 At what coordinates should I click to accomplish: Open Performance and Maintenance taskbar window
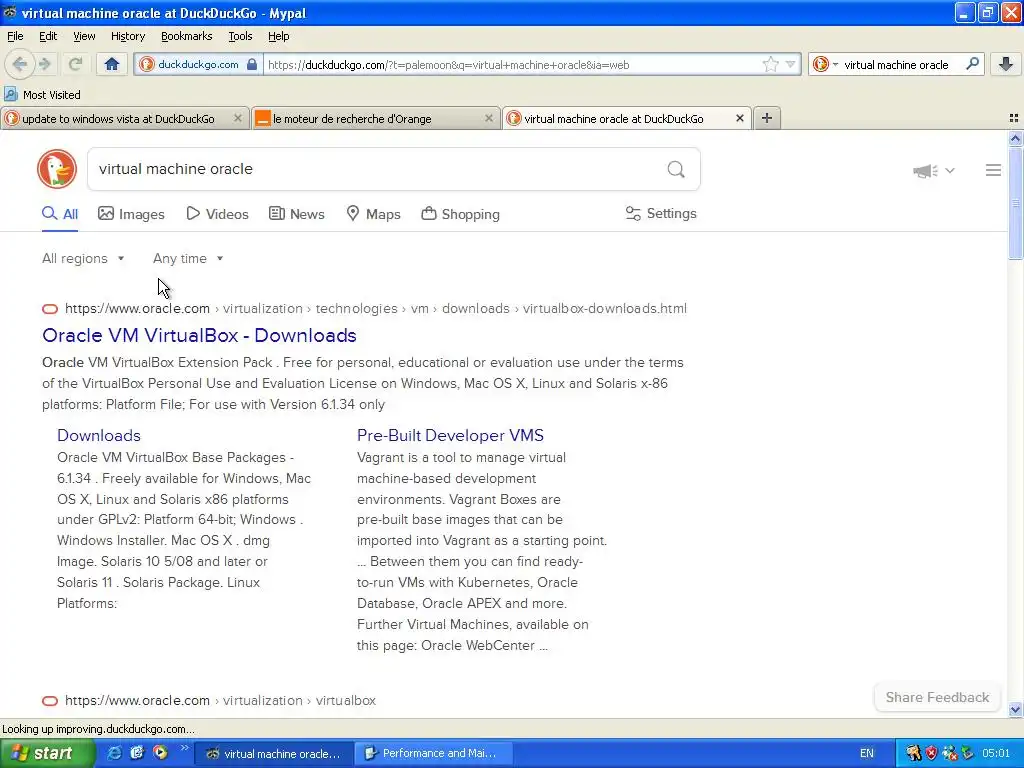(434, 753)
